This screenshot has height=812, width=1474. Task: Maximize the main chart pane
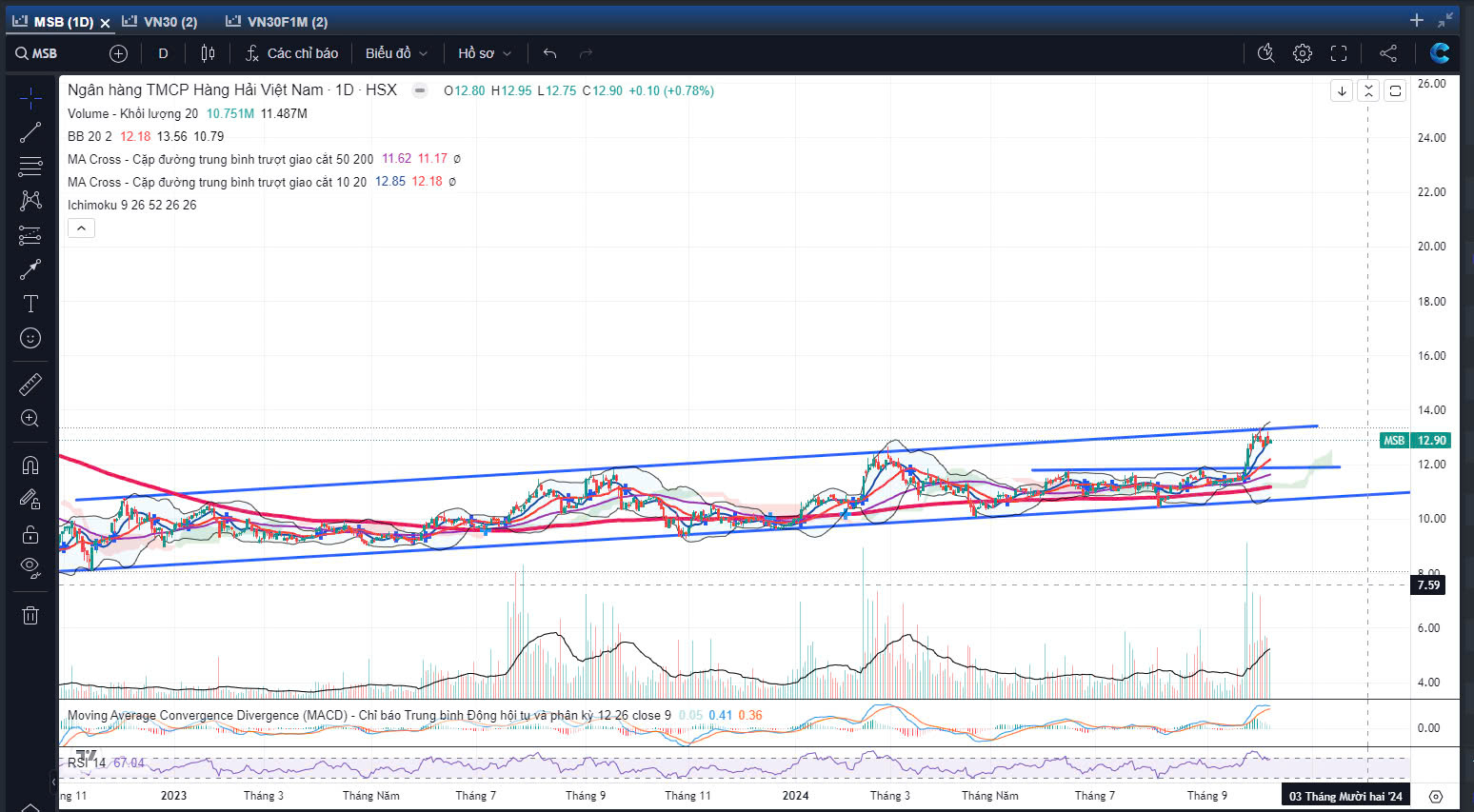(1395, 91)
